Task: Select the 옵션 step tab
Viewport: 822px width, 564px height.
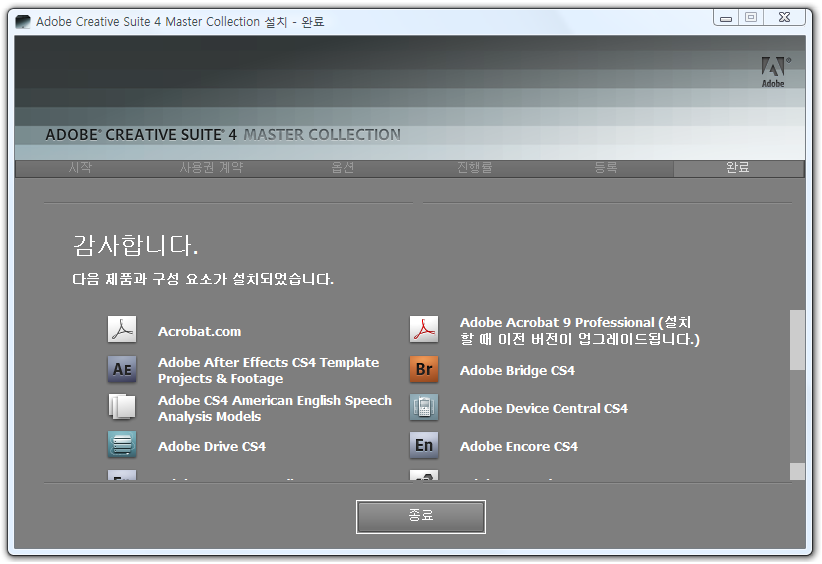Action: pos(343,168)
